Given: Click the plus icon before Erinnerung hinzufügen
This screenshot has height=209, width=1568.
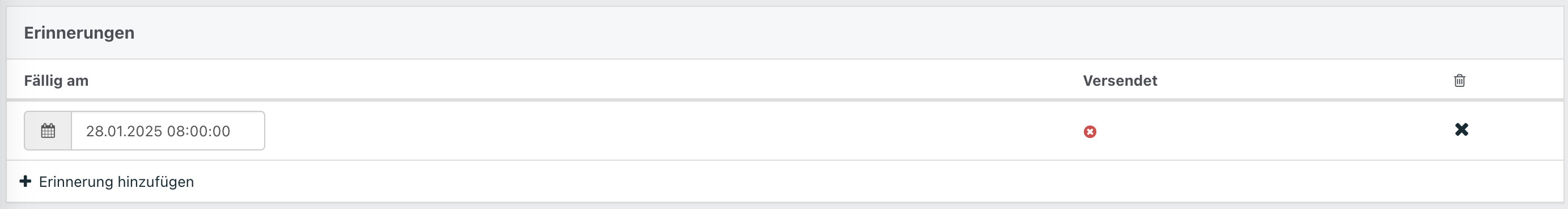Looking at the screenshot, I should pos(26,181).
